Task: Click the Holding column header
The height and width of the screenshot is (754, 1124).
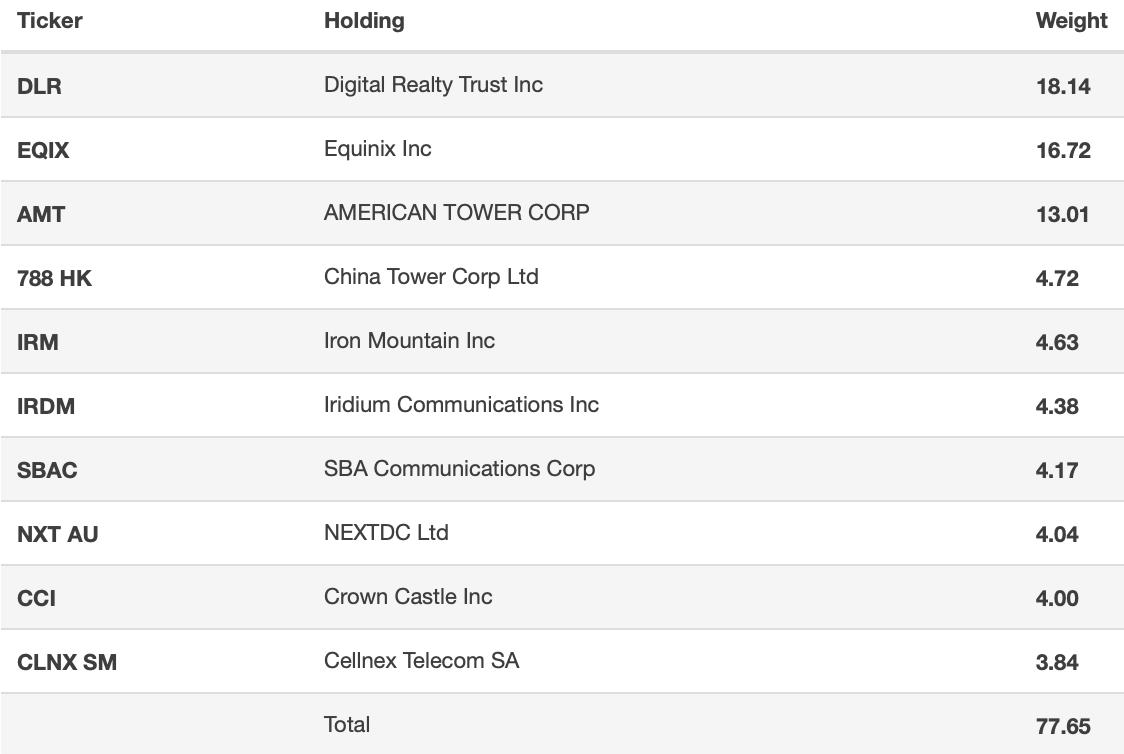Action: pyautogui.click(x=364, y=21)
